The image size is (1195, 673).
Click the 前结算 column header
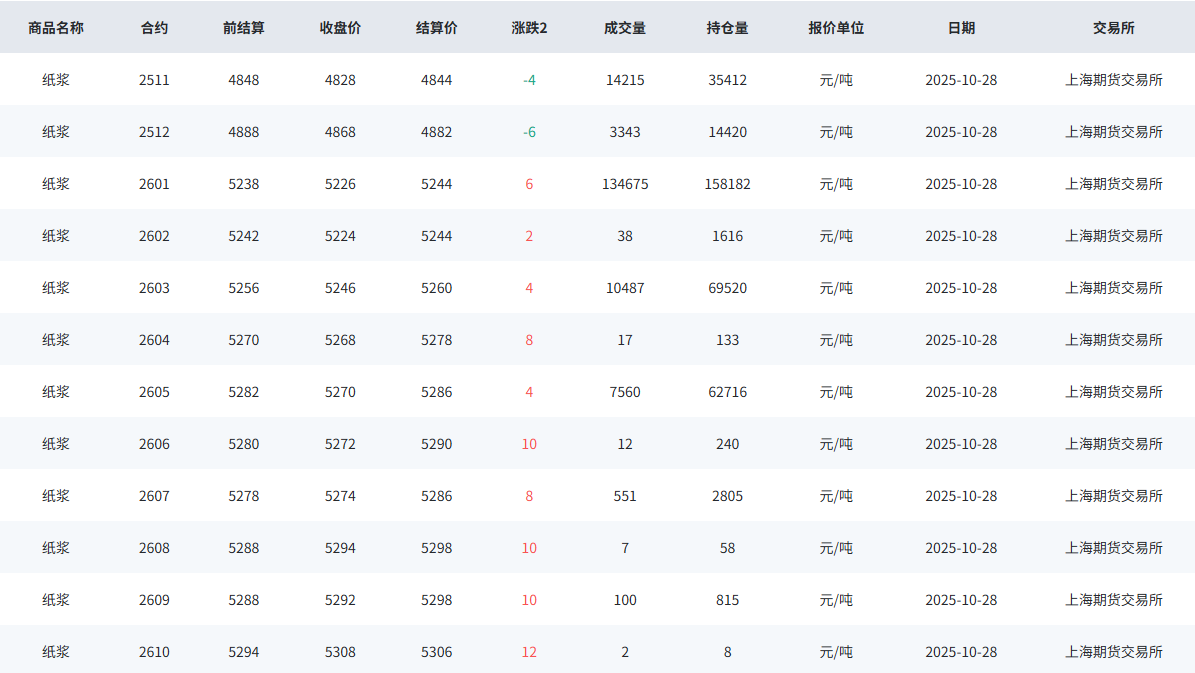click(244, 28)
